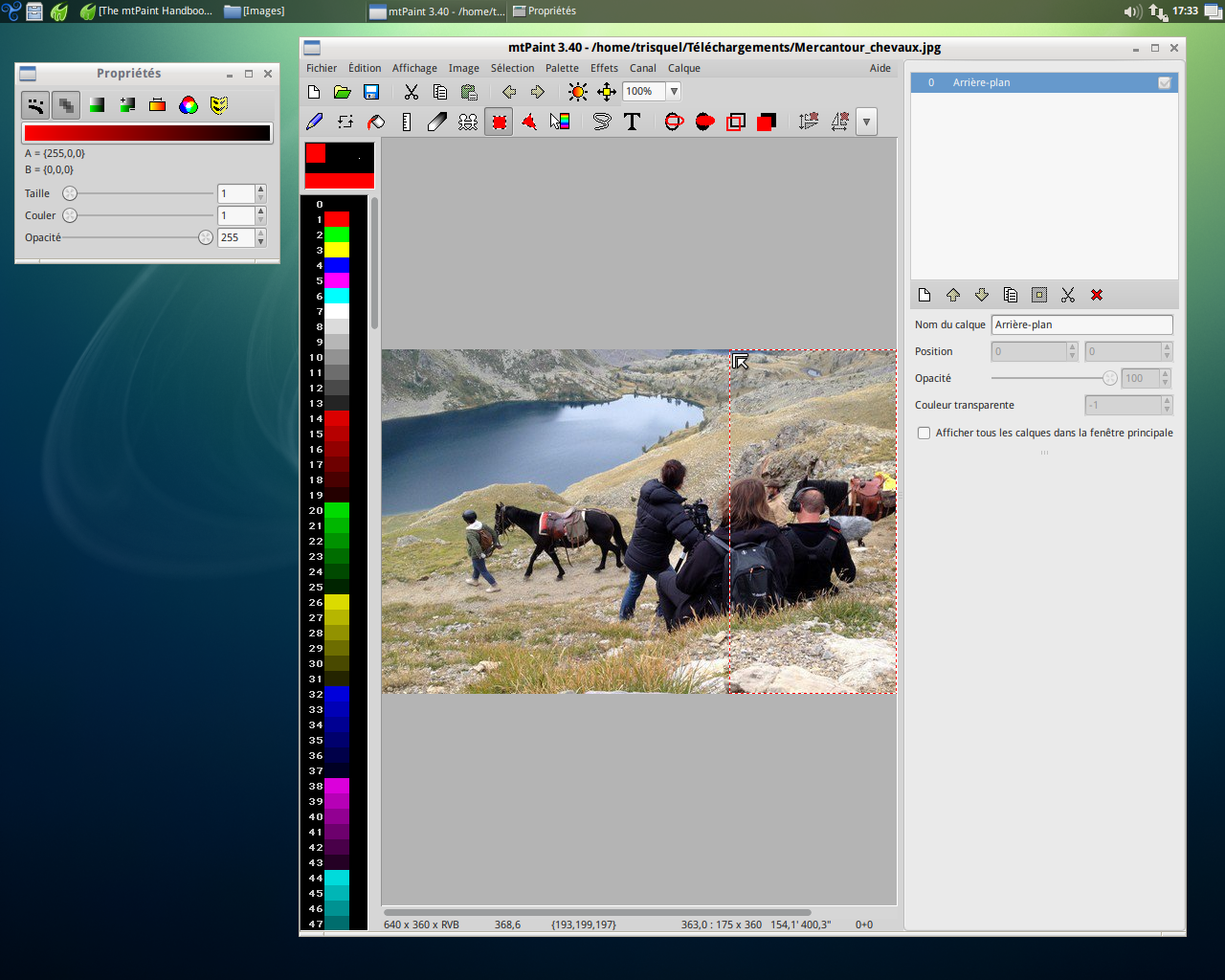Save the image using the floppy disk icon

371,92
